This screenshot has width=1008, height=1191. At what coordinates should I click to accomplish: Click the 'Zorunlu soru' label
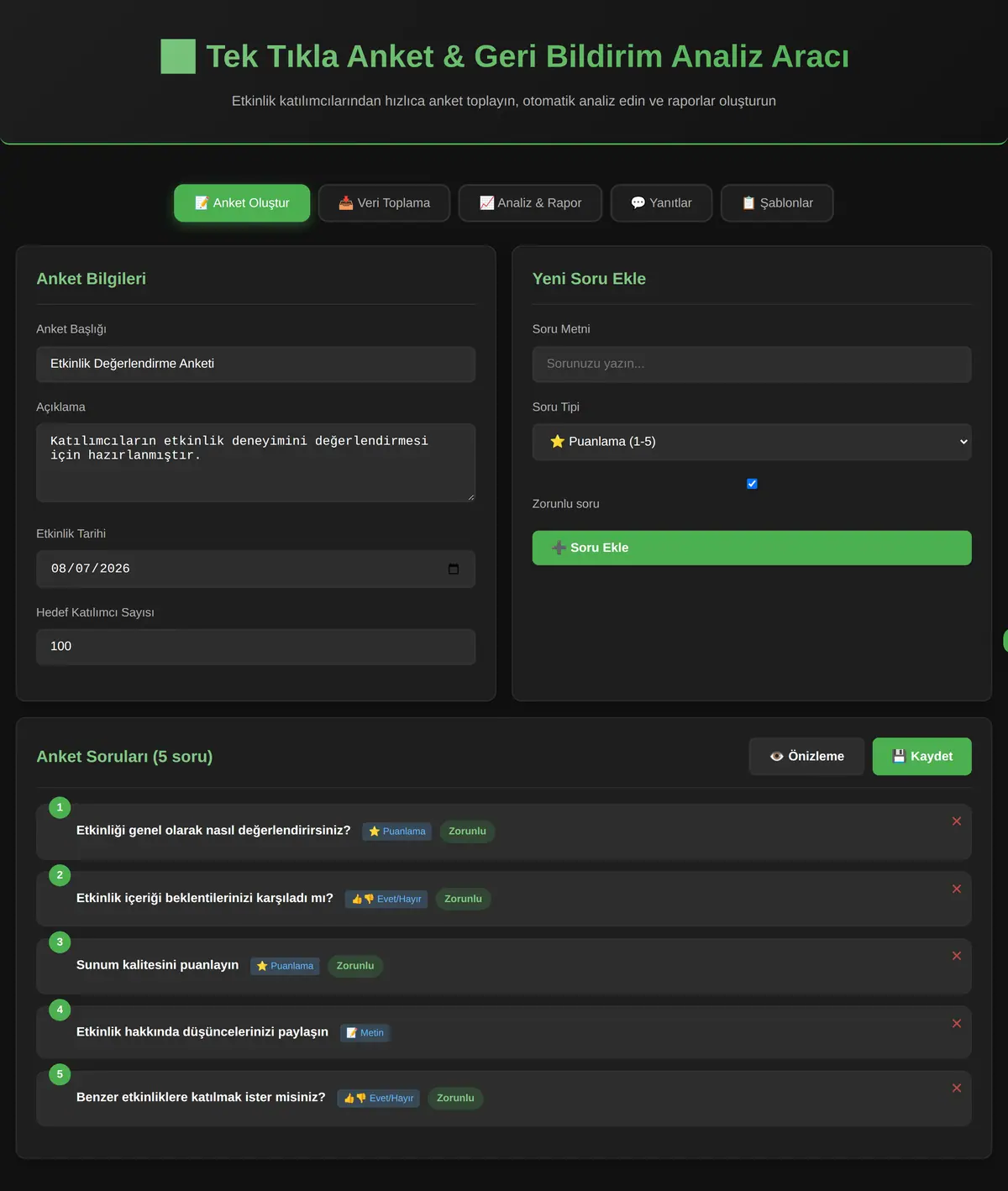point(565,504)
